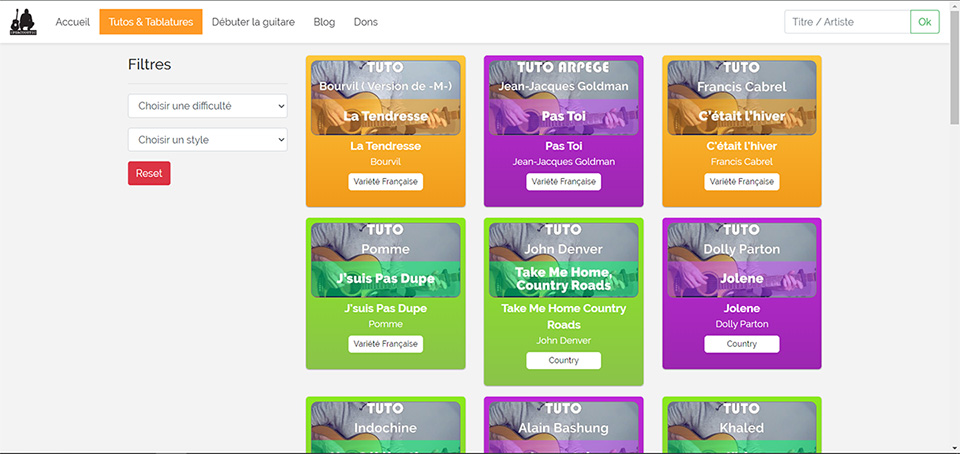Open the J'suis Pas Dupe thumbnail
960x454 pixels.
(386, 260)
